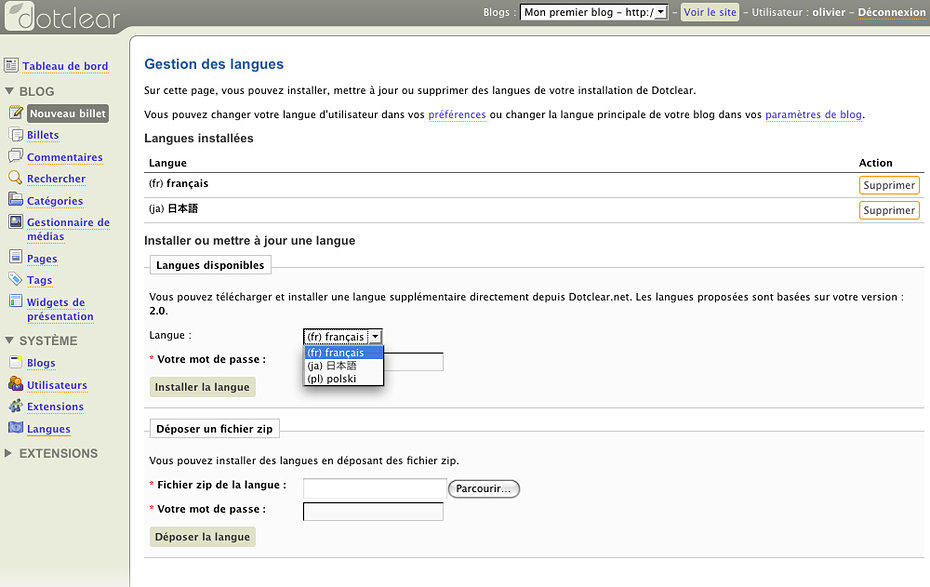Click the Tableau de bord sidebar icon
The width and height of the screenshot is (930, 587).
pos(11,66)
